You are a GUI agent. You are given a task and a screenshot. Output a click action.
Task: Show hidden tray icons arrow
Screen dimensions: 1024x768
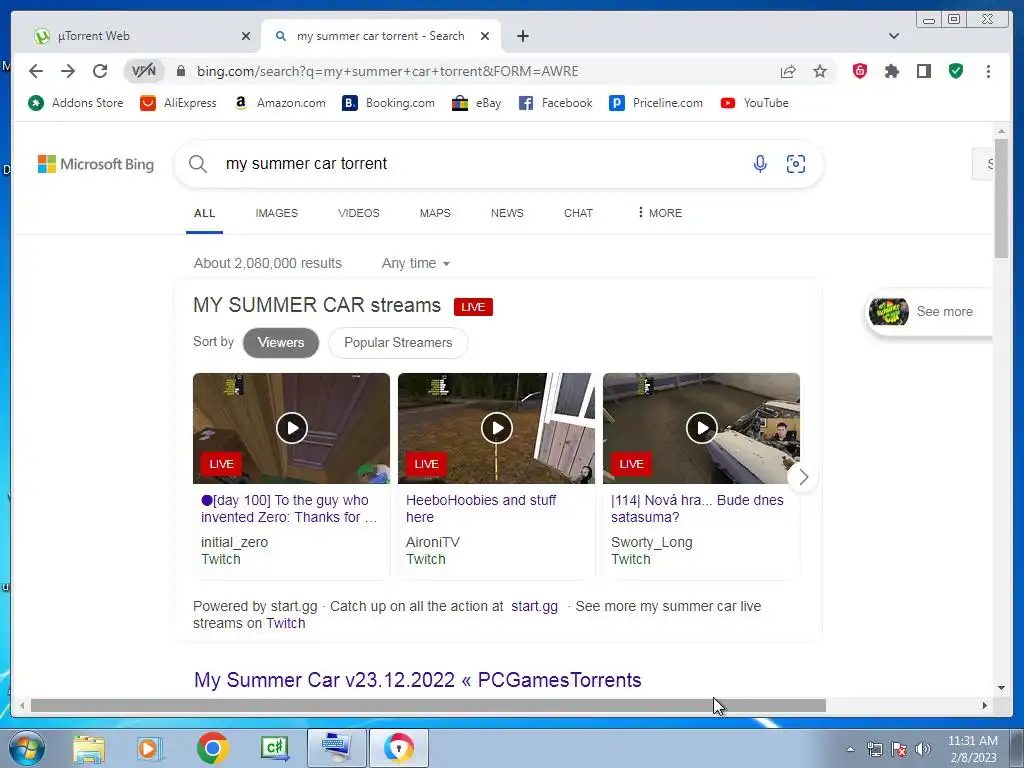(850, 750)
